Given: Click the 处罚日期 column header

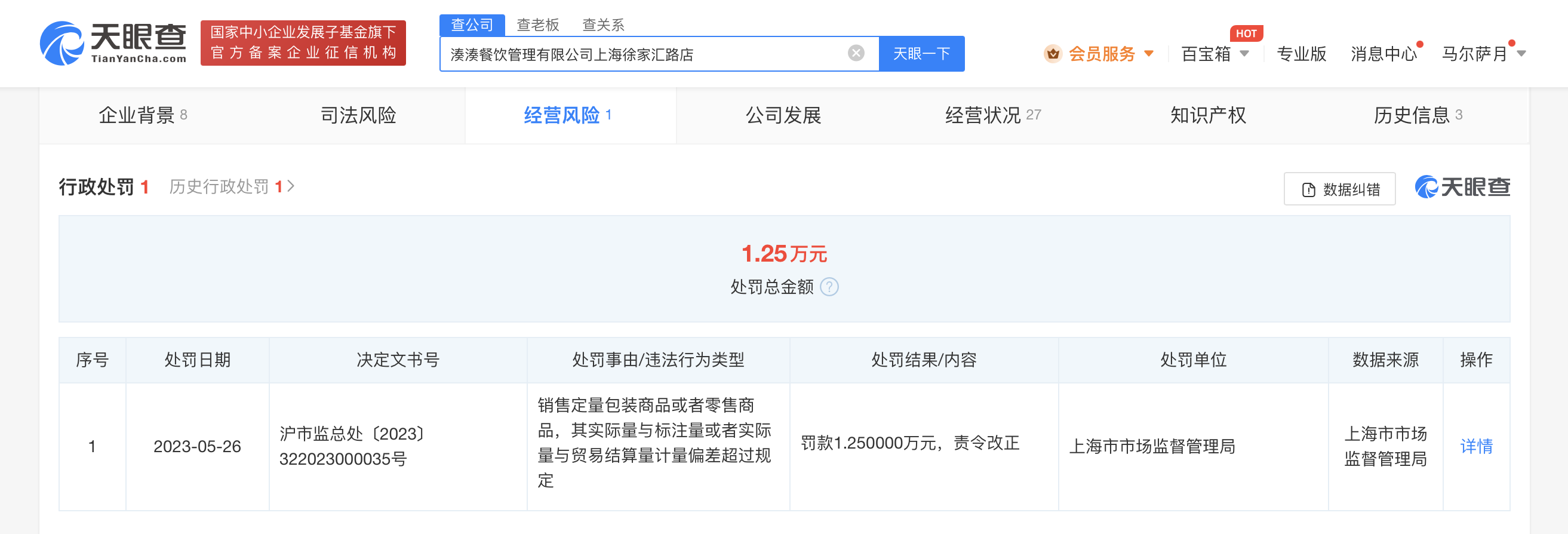Looking at the screenshot, I should (x=197, y=360).
